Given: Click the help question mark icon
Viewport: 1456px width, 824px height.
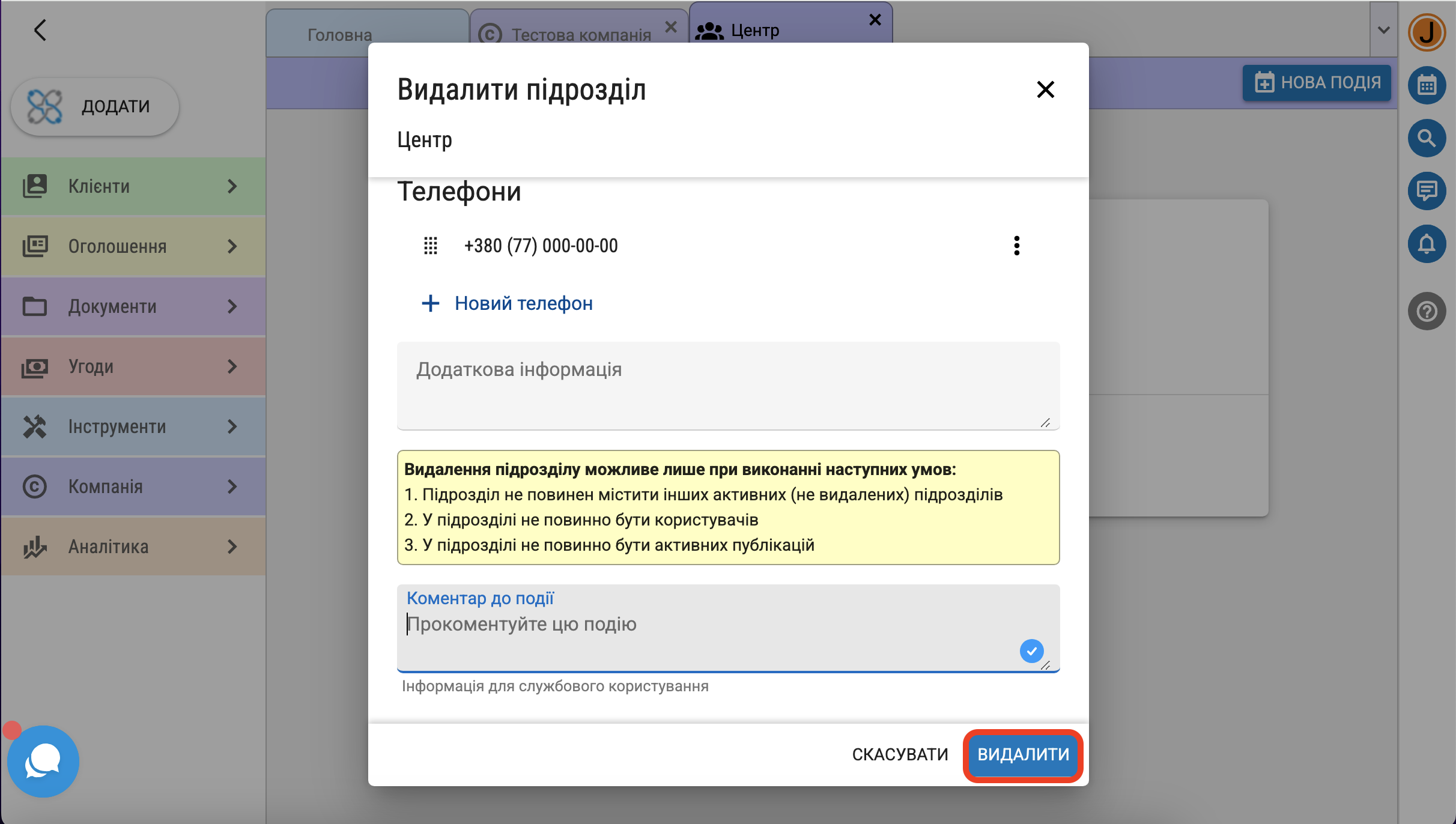Looking at the screenshot, I should [1427, 311].
